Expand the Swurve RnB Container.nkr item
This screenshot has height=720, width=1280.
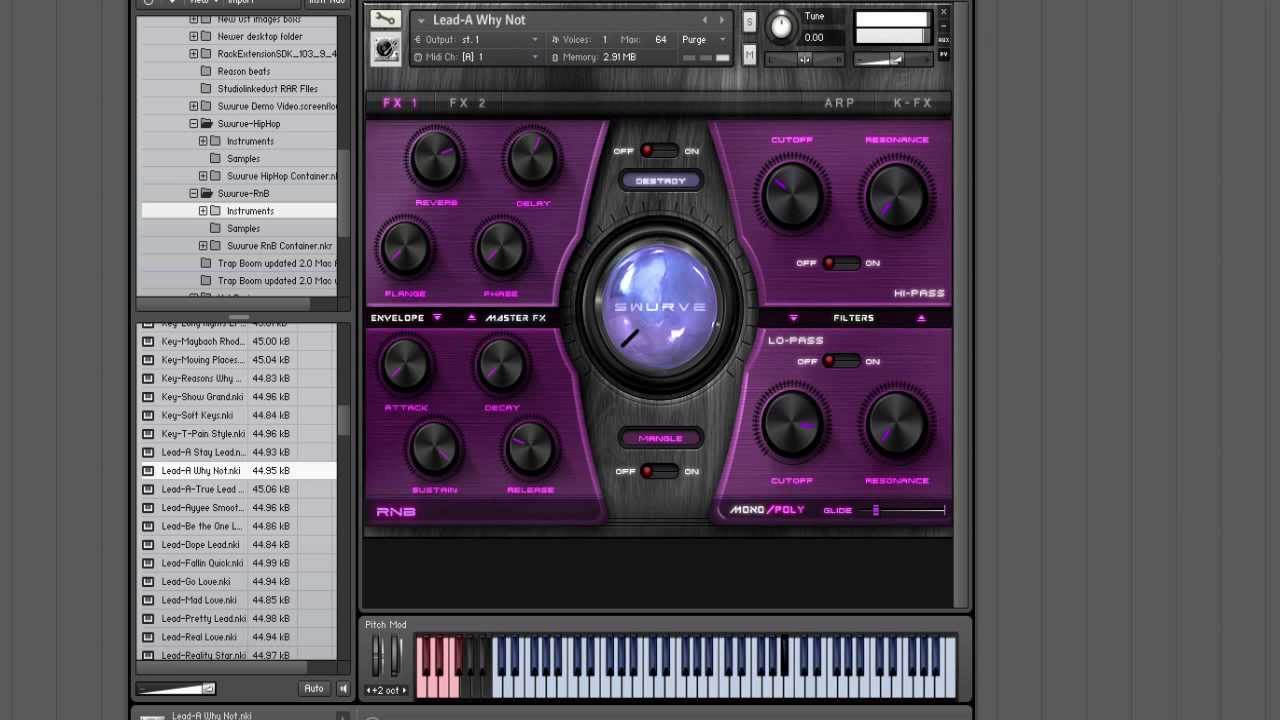[x=203, y=246]
